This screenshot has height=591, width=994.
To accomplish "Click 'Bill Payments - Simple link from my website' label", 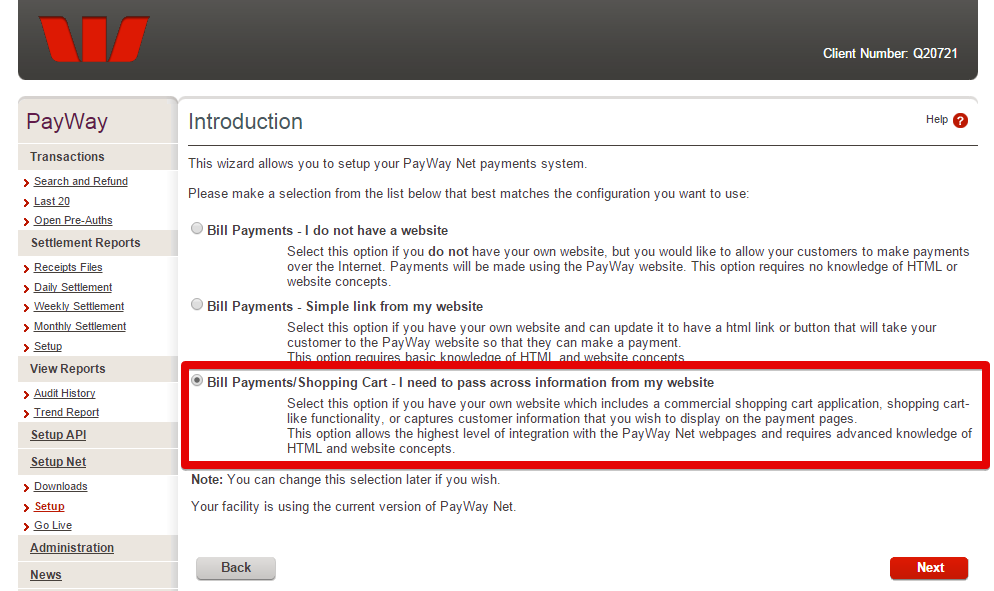I will coord(345,306).
